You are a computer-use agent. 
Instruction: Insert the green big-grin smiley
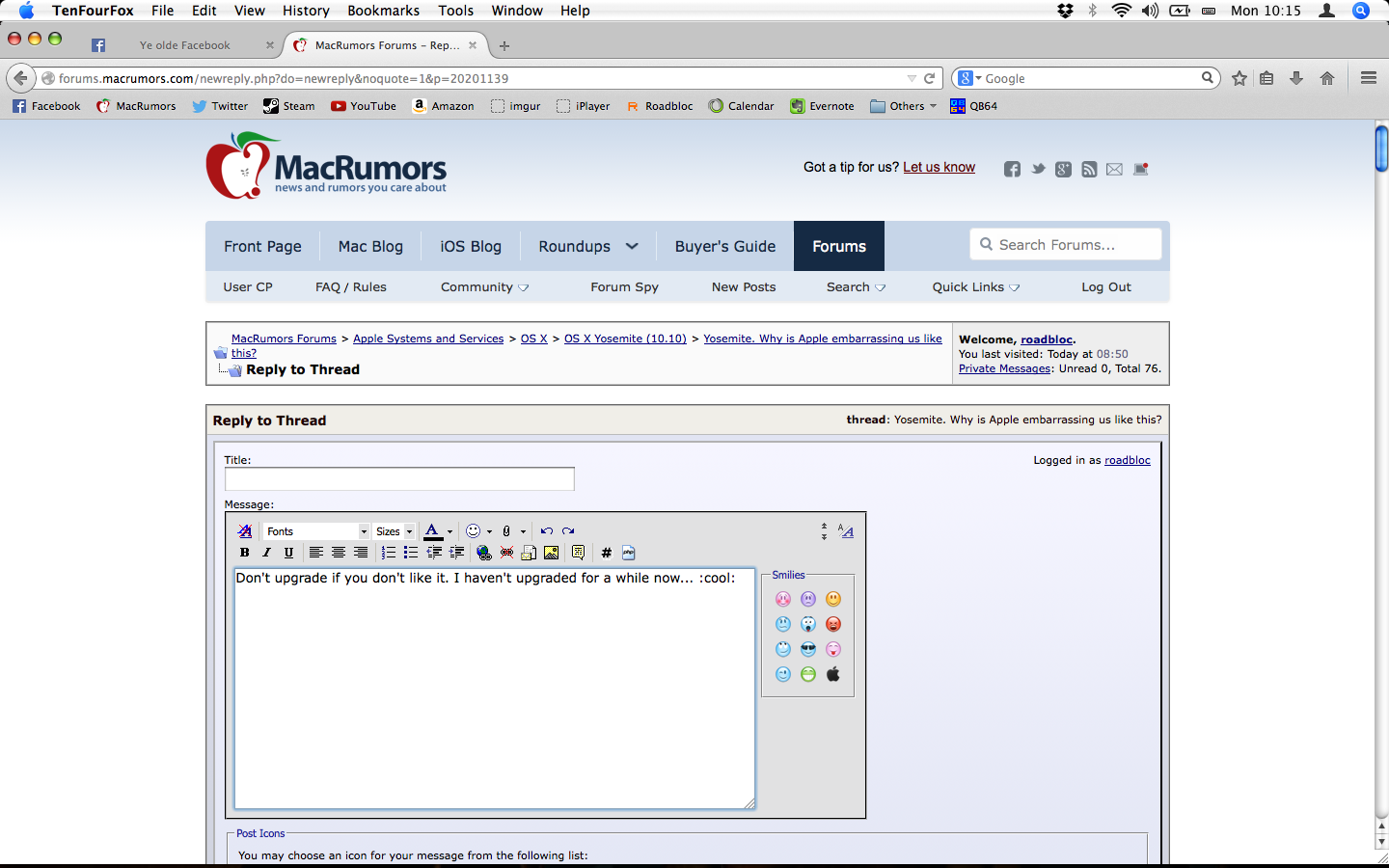[x=808, y=674]
